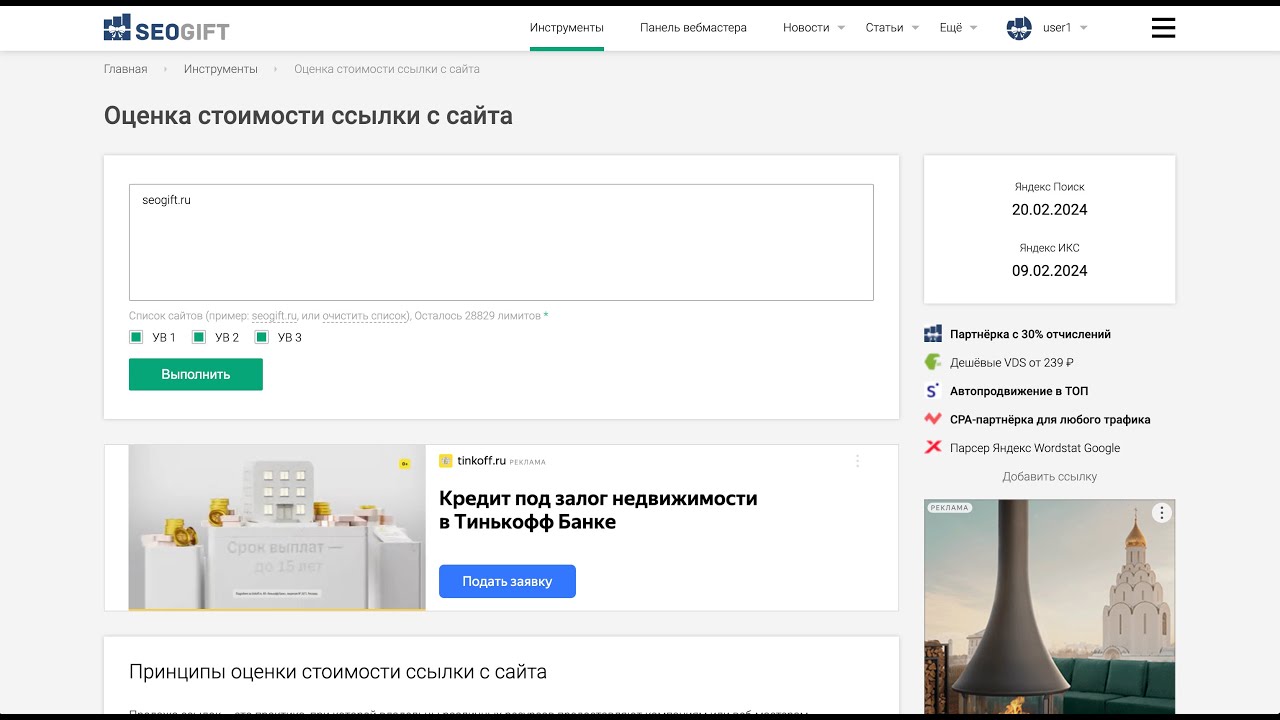The width and height of the screenshot is (1280, 720).
Task: Toggle the УВ 2 checkbox
Action: 199,337
